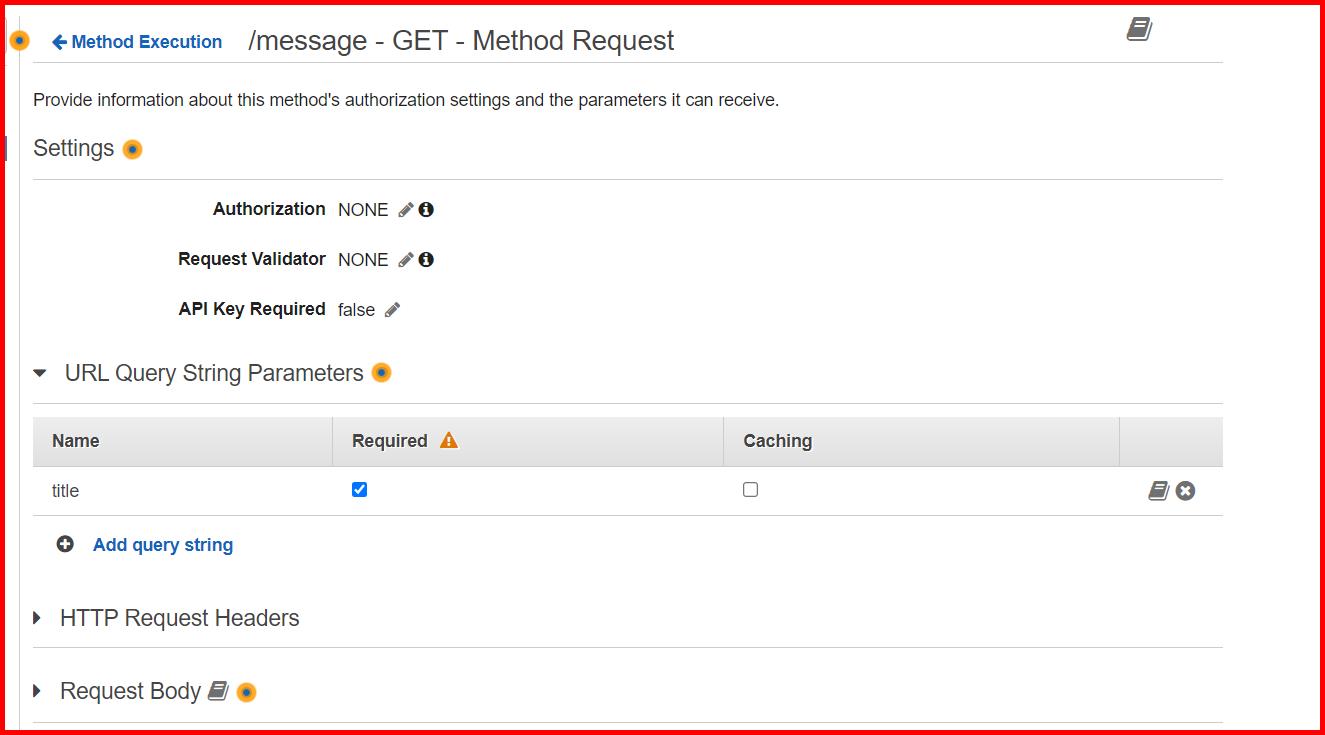1325x735 pixels.
Task: Click the Required column warning triangle icon
Action: [449, 441]
